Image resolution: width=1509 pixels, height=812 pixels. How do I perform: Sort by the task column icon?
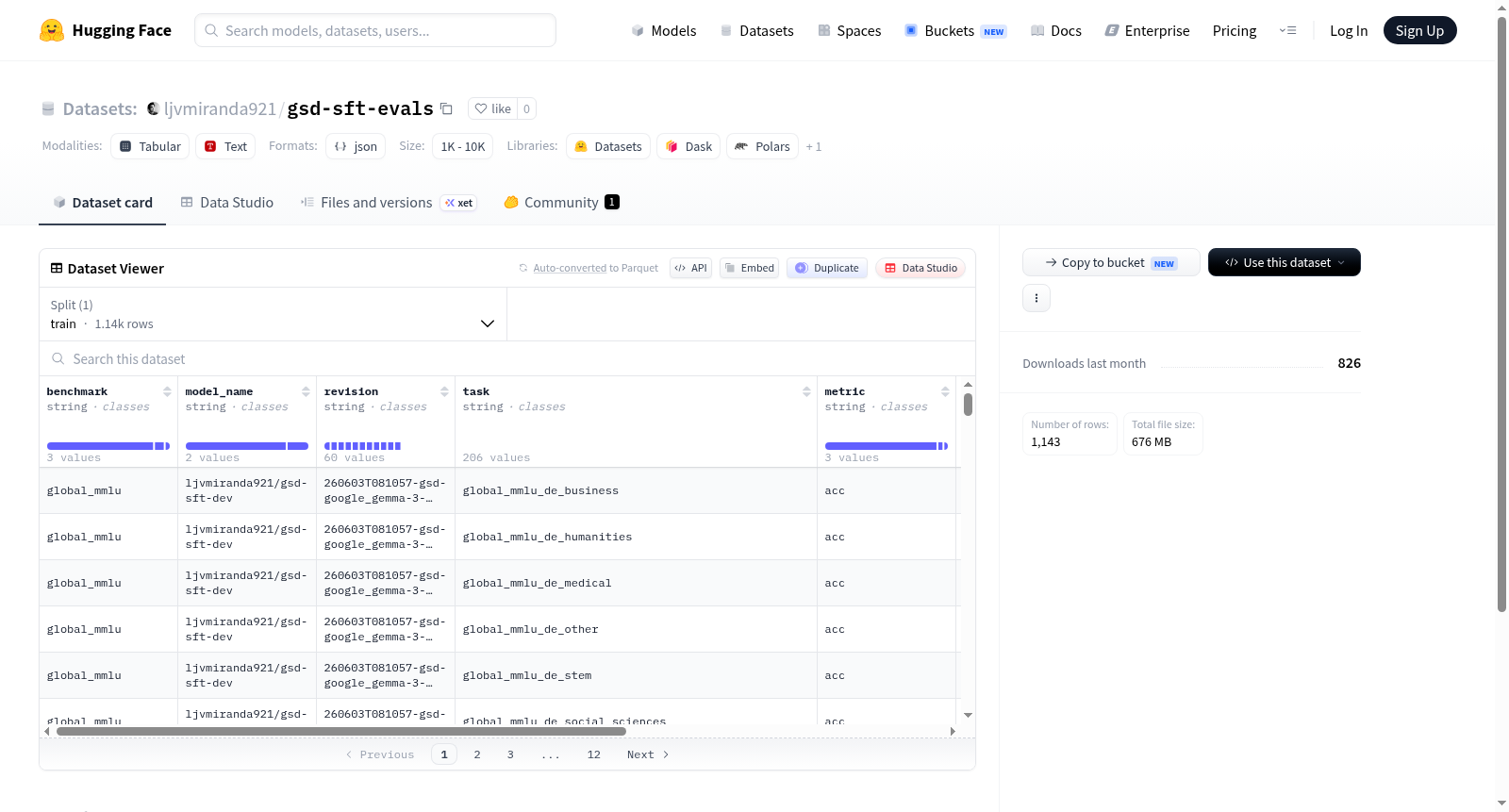click(806, 391)
